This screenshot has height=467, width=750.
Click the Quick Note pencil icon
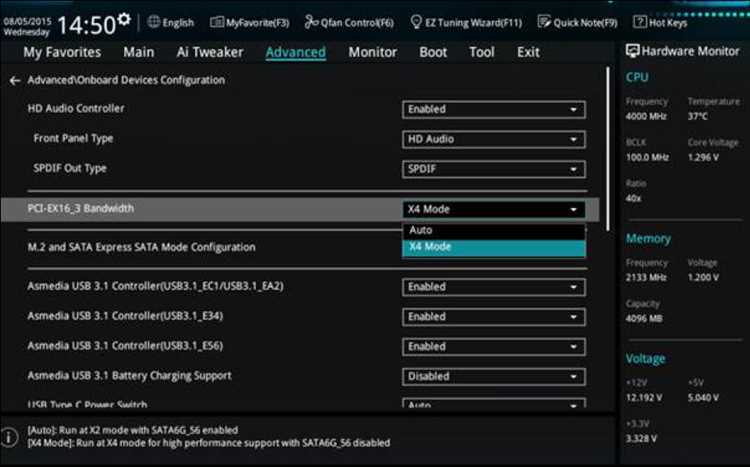[544, 22]
